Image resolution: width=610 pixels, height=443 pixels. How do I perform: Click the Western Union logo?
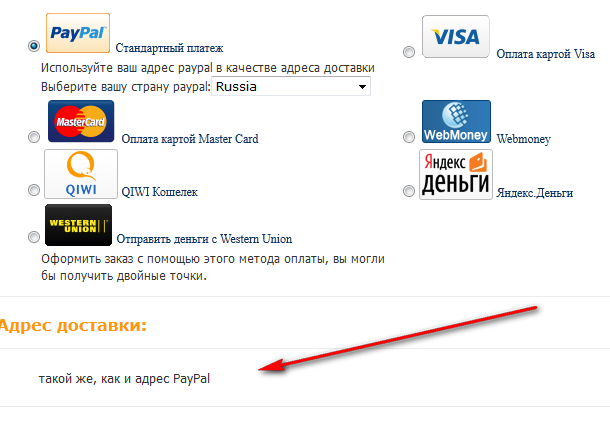coord(78,225)
